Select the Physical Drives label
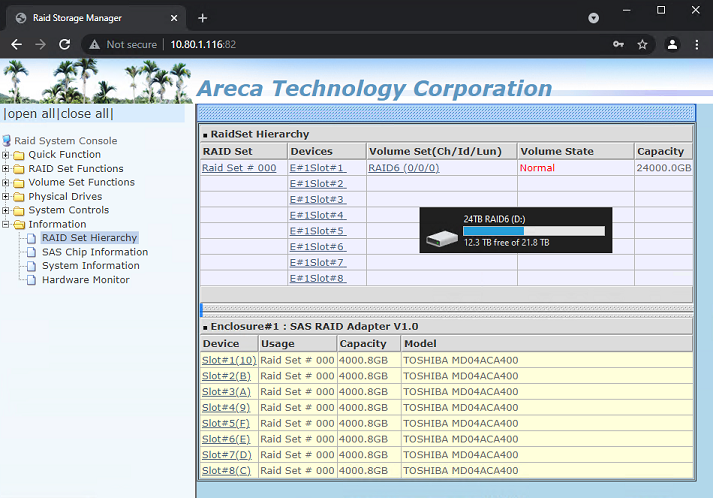 click(x=65, y=196)
